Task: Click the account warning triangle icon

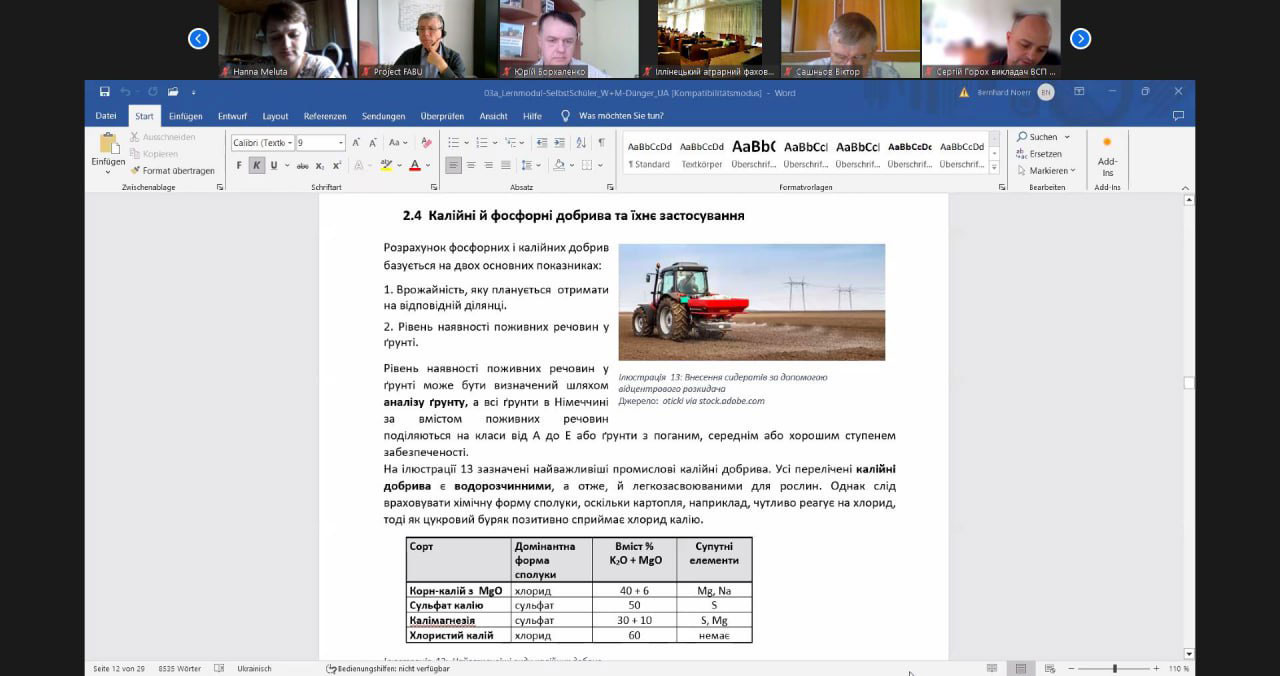Action: (964, 92)
